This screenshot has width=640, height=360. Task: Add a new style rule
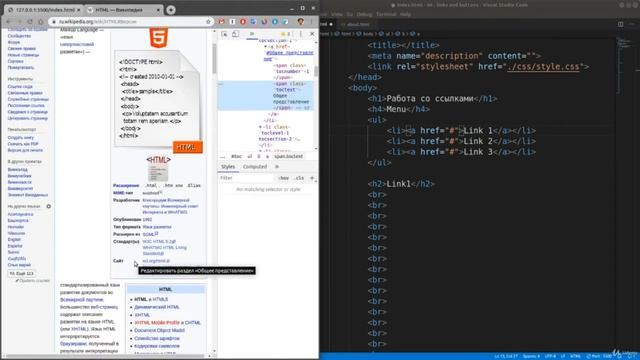[x=312, y=178]
